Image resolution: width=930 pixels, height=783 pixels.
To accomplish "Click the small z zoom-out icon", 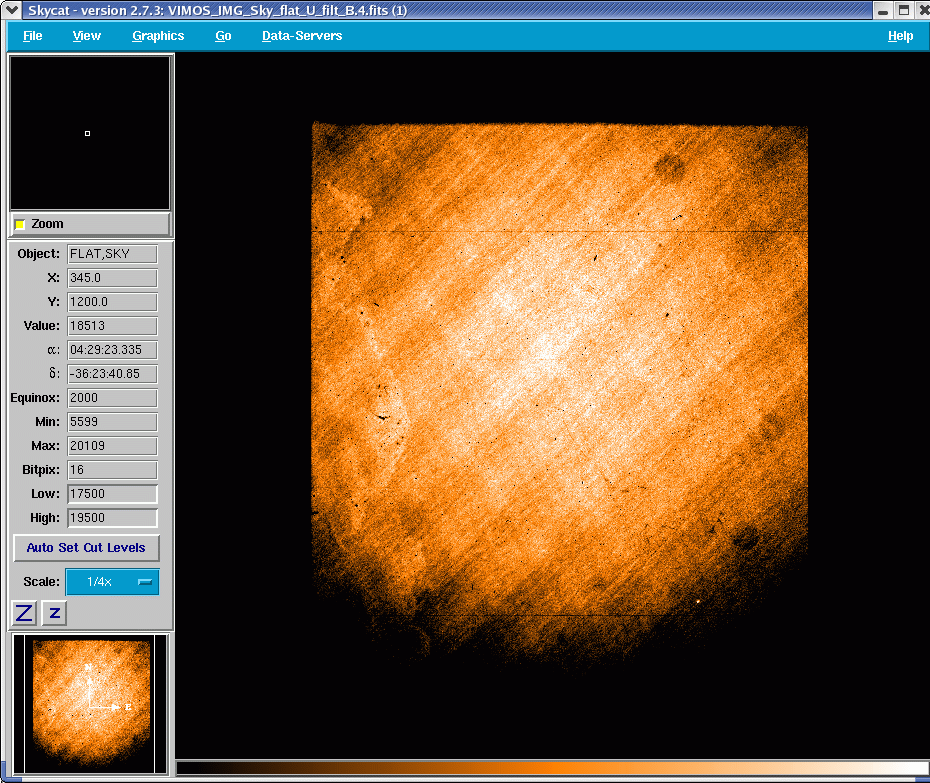I will tap(55, 613).
